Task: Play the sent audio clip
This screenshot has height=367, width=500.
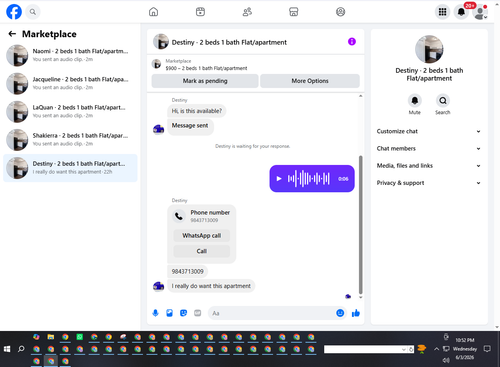Action: (x=279, y=179)
